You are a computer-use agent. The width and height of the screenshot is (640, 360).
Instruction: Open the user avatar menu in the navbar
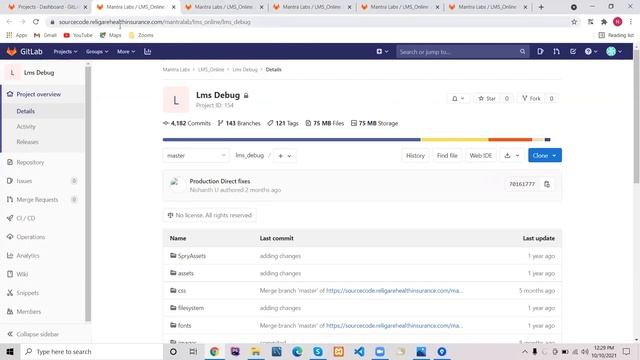614,51
